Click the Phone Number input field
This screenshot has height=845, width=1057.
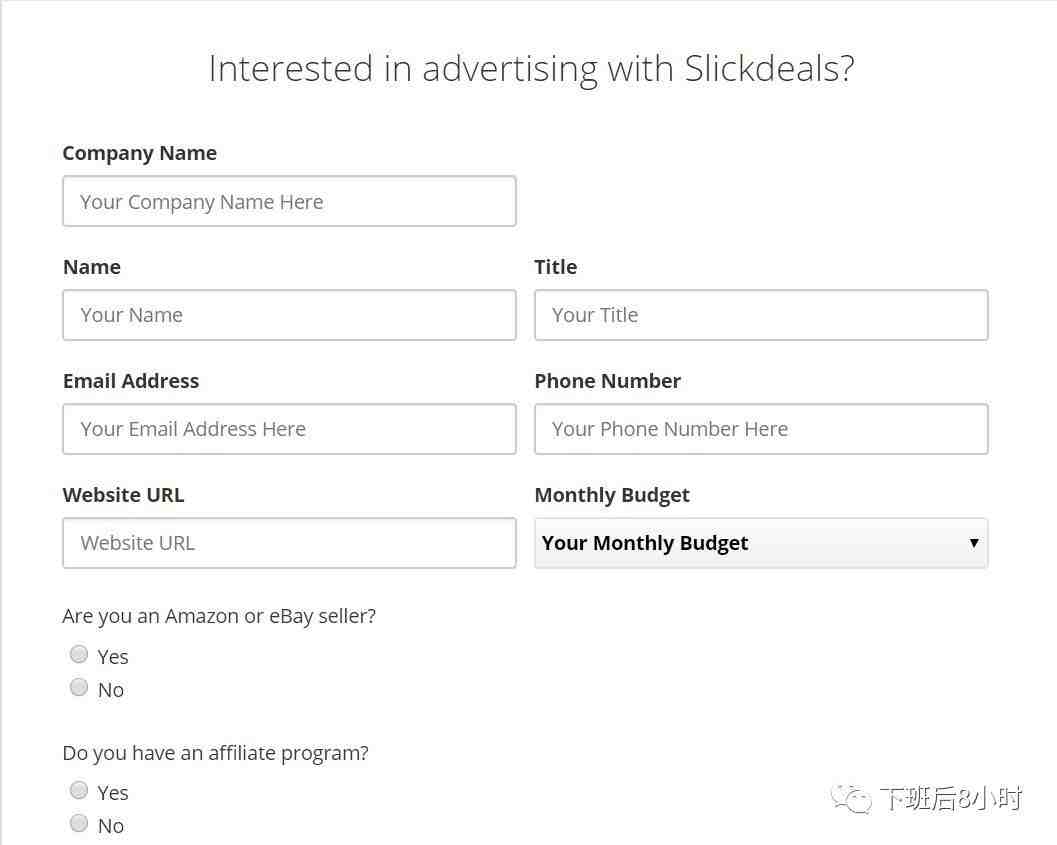coord(761,429)
